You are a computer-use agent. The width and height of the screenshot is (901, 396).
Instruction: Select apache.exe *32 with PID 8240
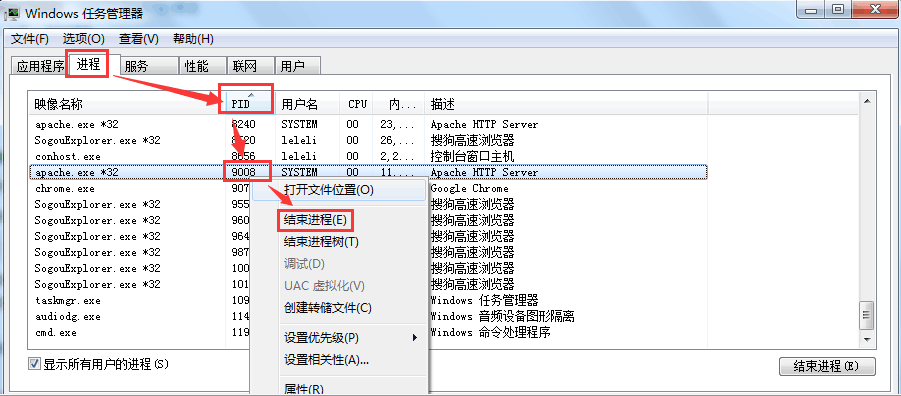(368, 124)
